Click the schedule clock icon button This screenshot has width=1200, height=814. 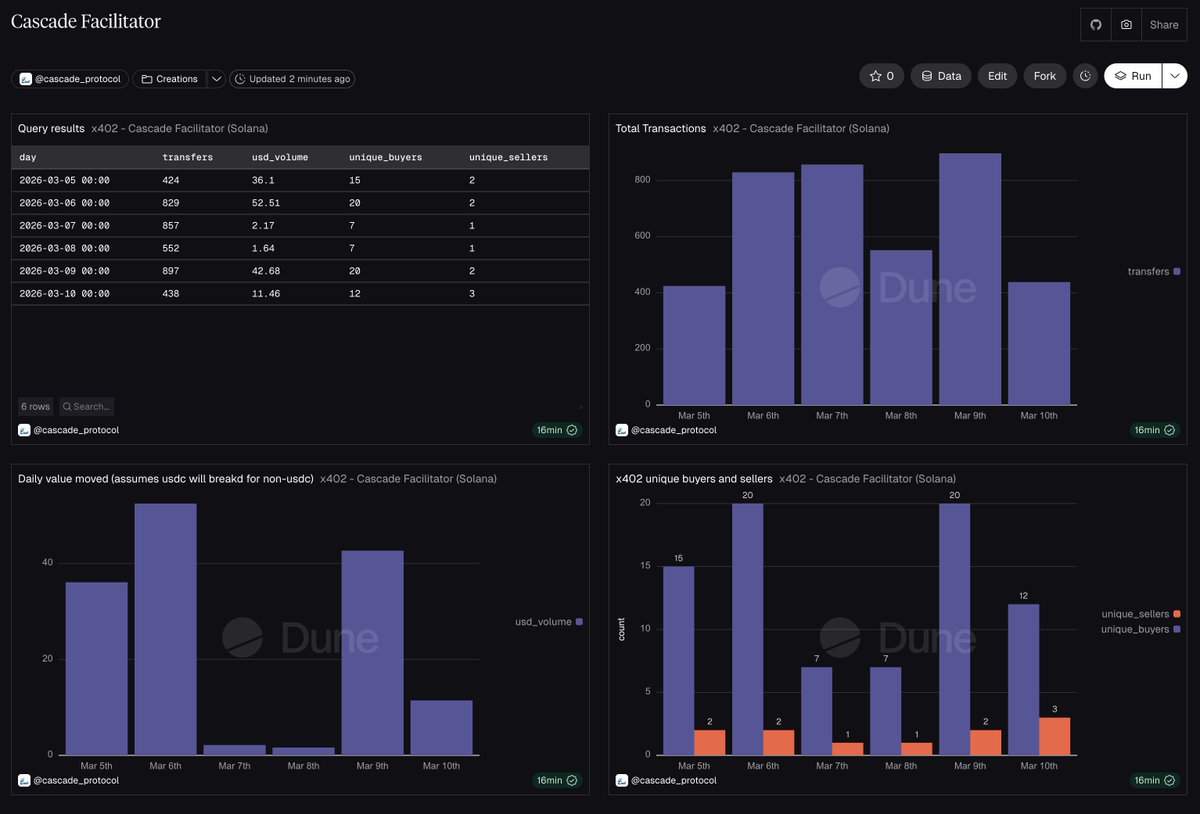tap(1085, 76)
